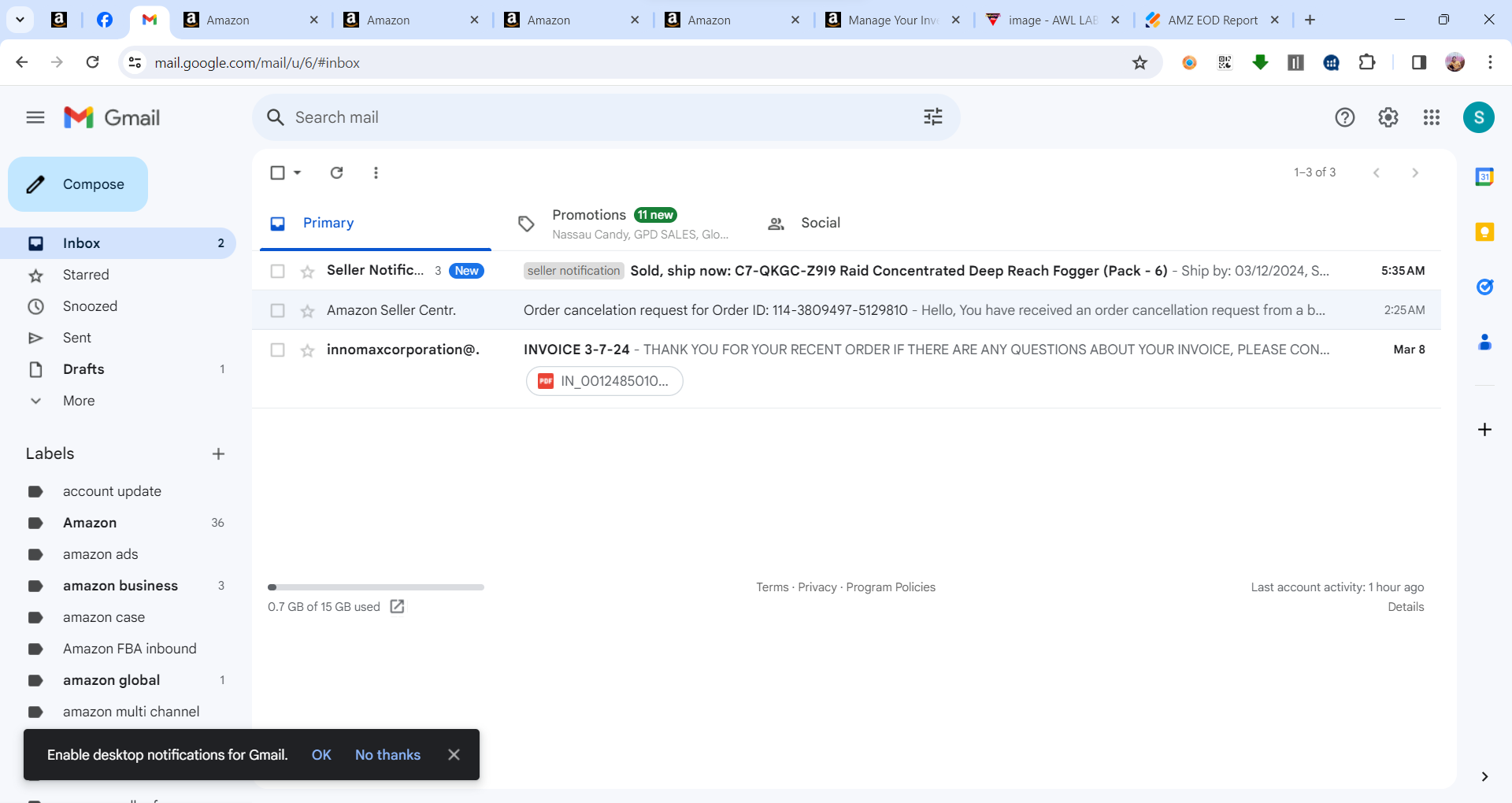Click the browser address bar URL
The width and height of the screenshot is (1512, 803).
(x=257, y=63)
